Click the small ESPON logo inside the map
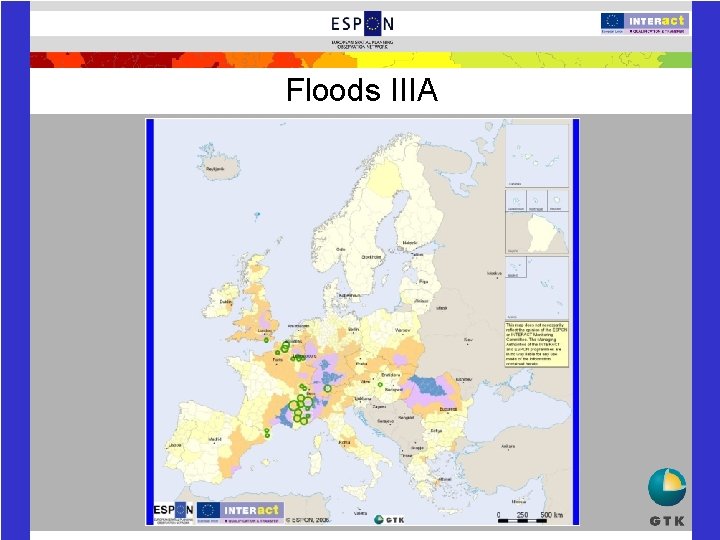Viewport: 720px width, 540px height. coord(174,512)
